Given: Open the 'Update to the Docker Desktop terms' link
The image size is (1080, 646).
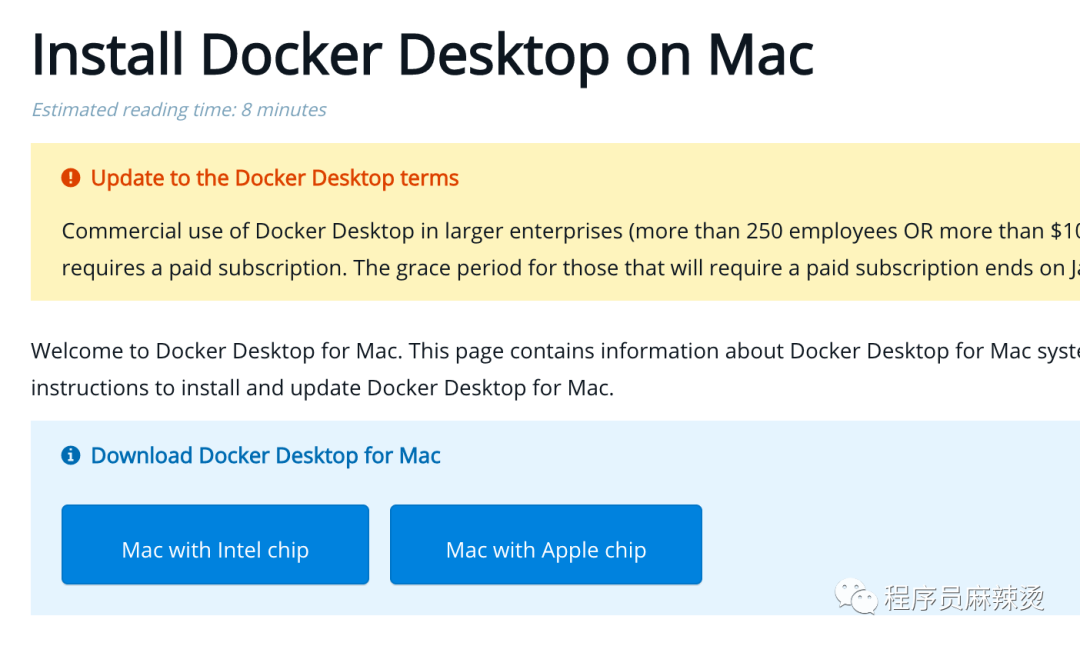Looking at the screenshot, I should 274,177.
